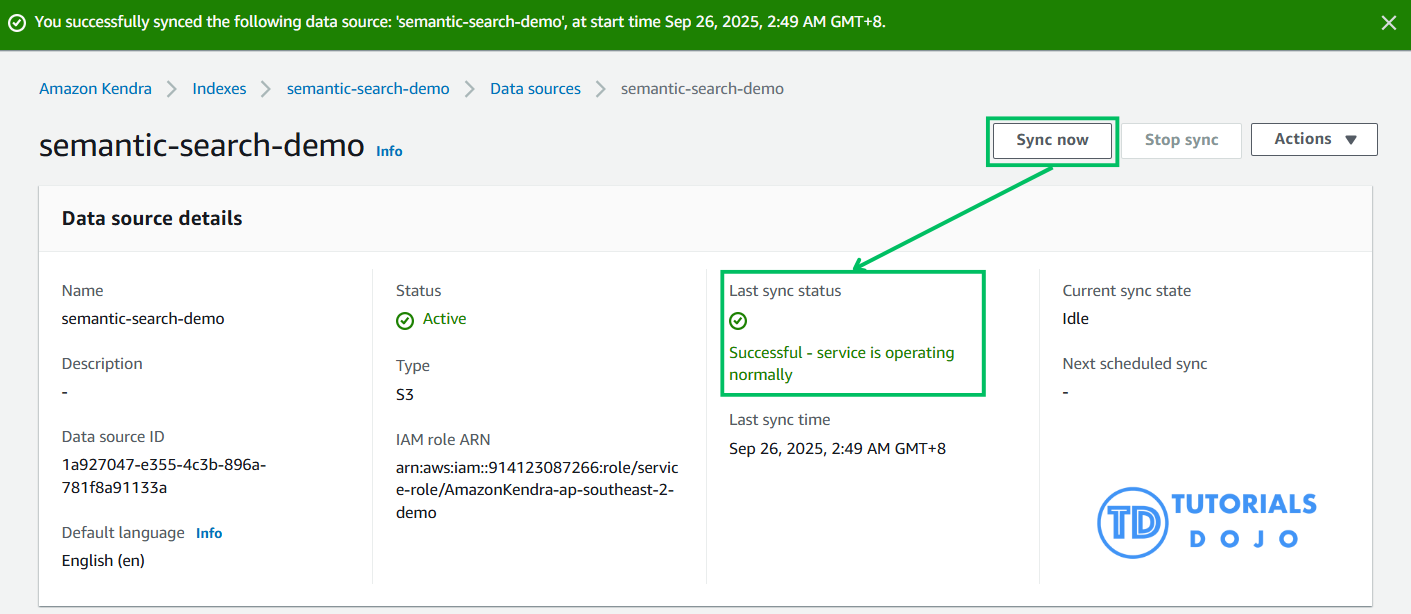Click the IAM role ARN value
This screenshot has height=614, width=1411.
(536, 490)
